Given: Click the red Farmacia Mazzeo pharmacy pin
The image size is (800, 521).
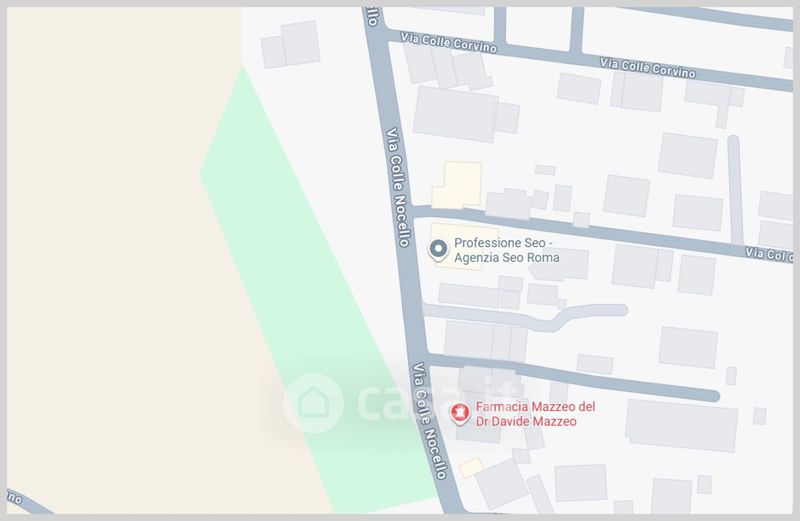Looking at the screenshot, I should [x=460, y=413].
